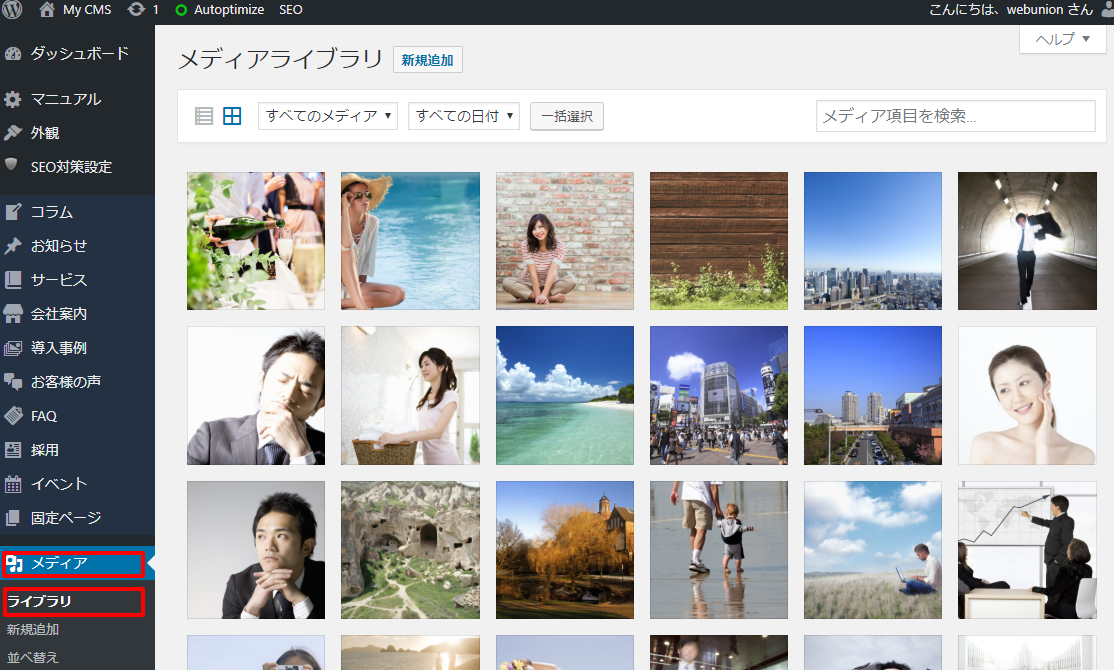Select autumn trees with church thumbnail

pos(565,550)
